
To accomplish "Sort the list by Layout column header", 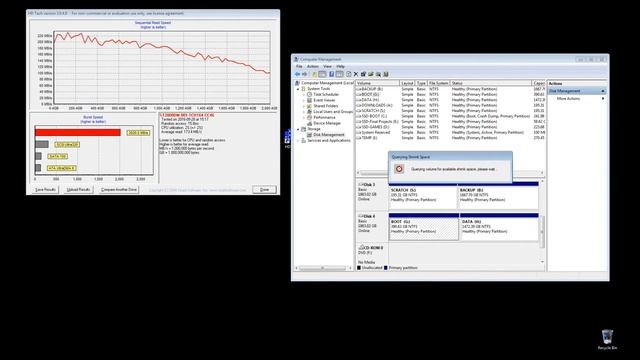I will 407,83.
